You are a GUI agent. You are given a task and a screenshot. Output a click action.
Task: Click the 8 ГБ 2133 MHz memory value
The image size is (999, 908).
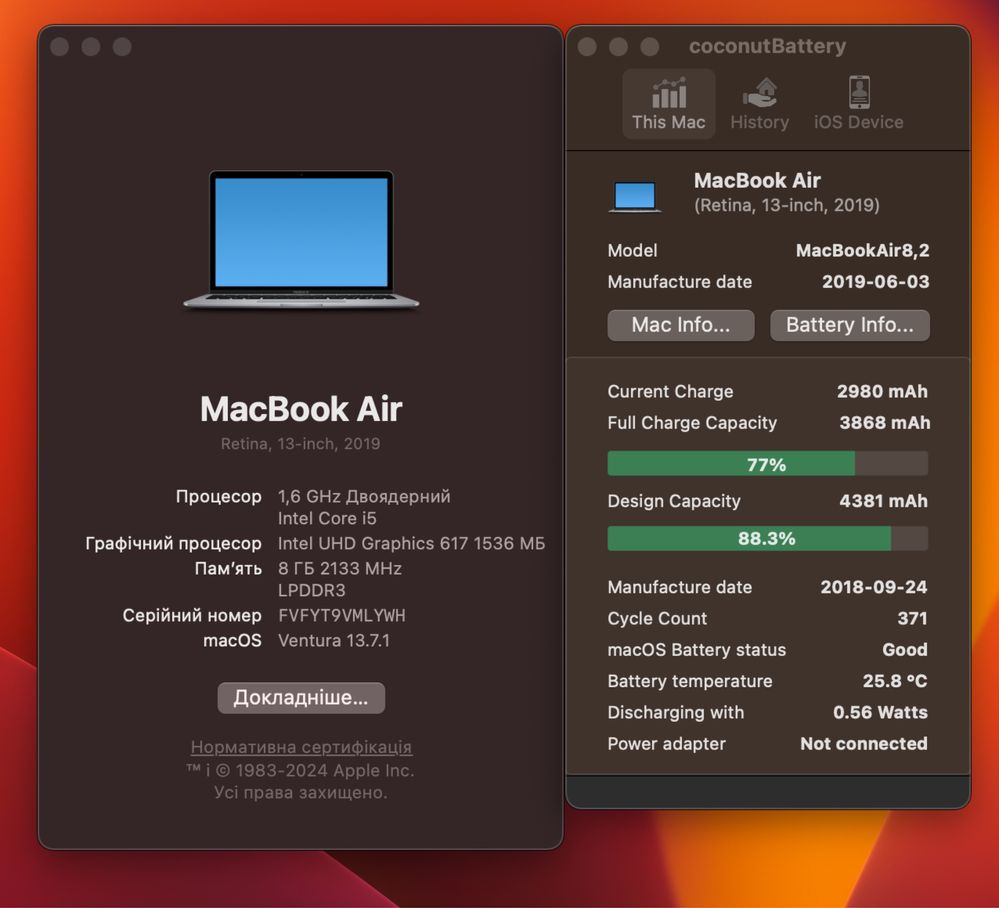[x=340, y=568]
